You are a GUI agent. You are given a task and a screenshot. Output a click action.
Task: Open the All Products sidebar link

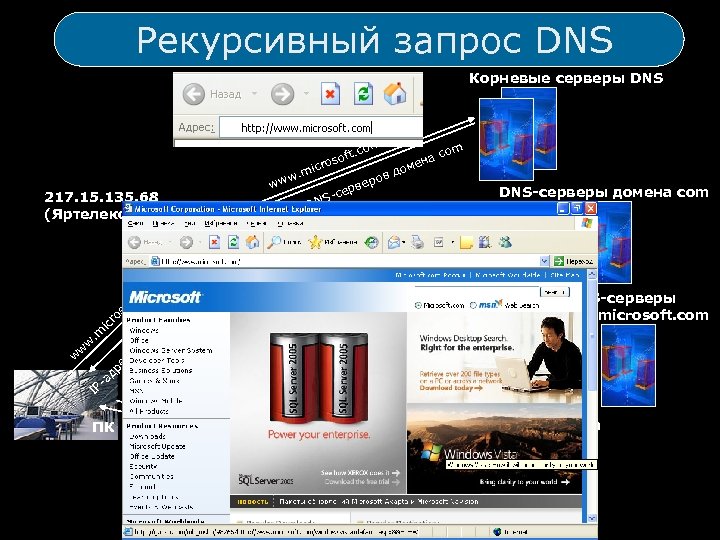(149, 411)
